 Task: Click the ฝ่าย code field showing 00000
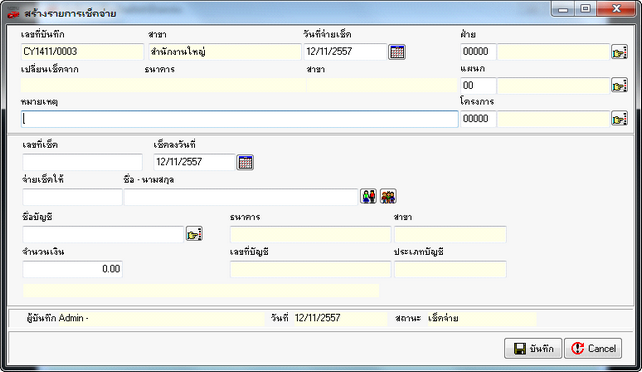coord(478,52)
